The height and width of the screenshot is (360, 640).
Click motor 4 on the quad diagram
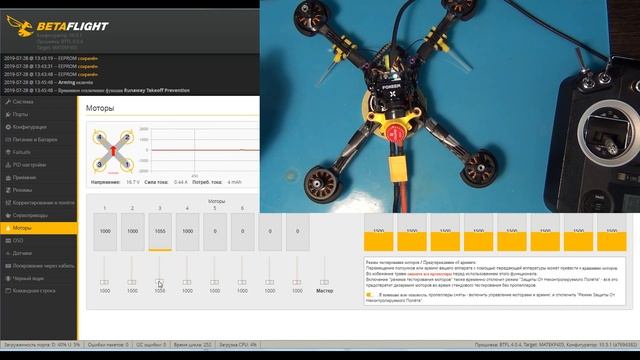99,138
